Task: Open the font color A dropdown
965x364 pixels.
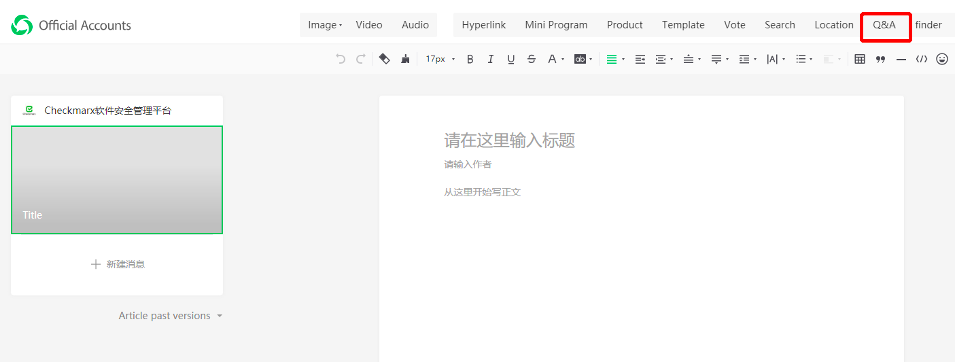Action: (x=556, y=59)
